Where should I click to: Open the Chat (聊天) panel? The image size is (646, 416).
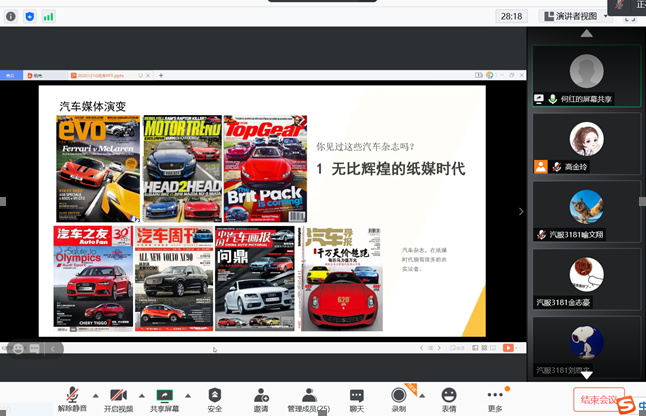coord(356,399)
